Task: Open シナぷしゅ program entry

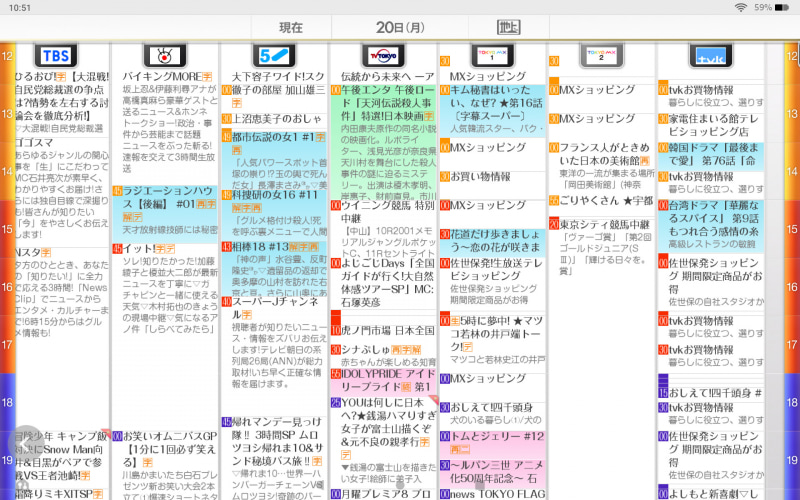Action: [384, 356]
